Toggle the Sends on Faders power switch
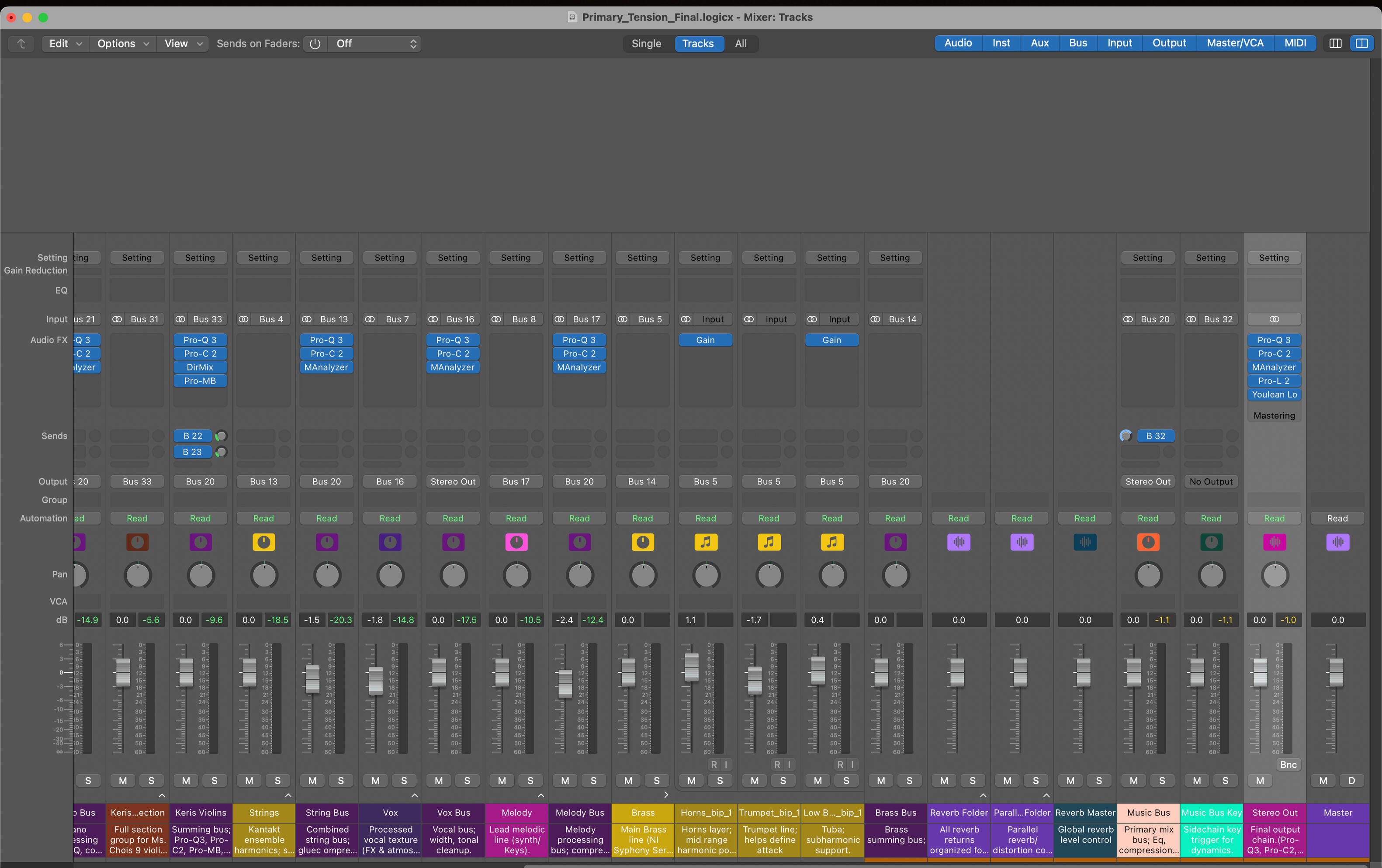Viewport: 1382px width, 868px height. click(315, 44)
